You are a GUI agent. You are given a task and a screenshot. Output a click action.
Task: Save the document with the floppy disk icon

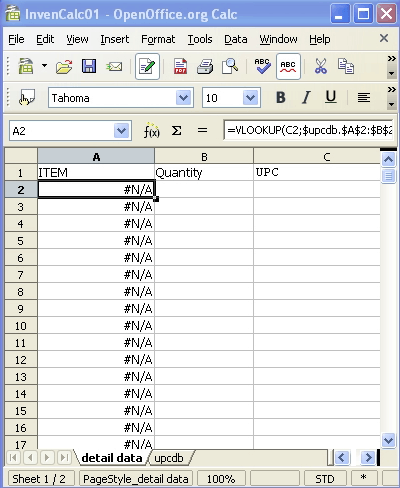click(x=89, y=66)
